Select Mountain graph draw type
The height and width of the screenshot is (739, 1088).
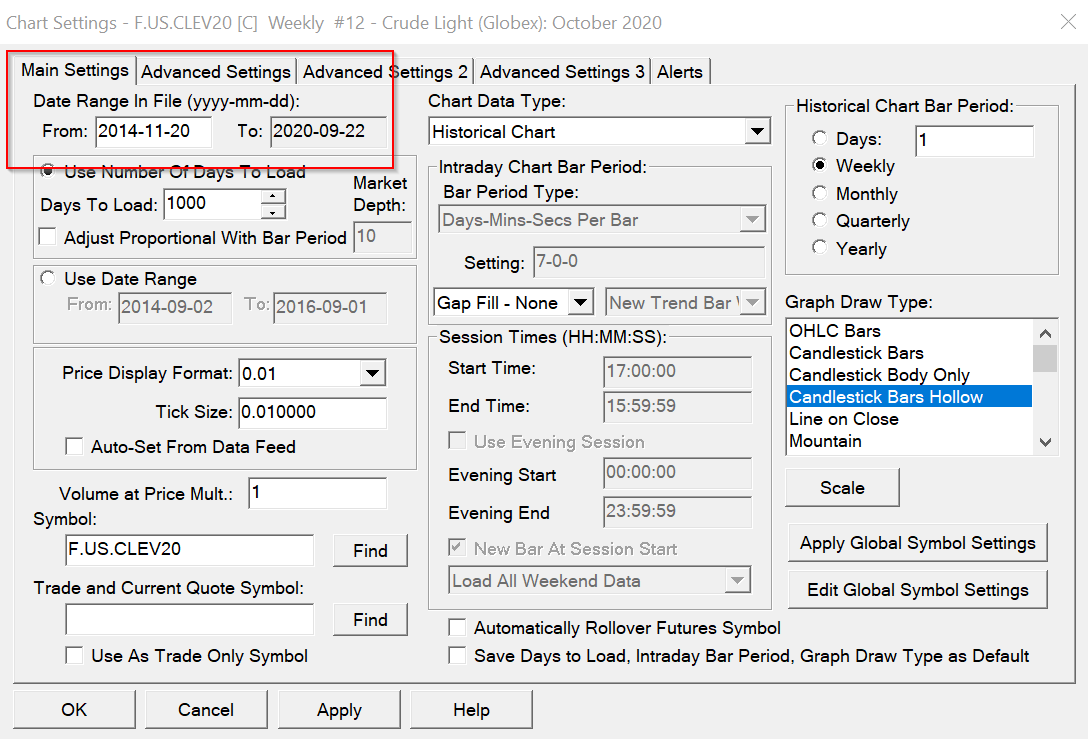pos(909,441)
